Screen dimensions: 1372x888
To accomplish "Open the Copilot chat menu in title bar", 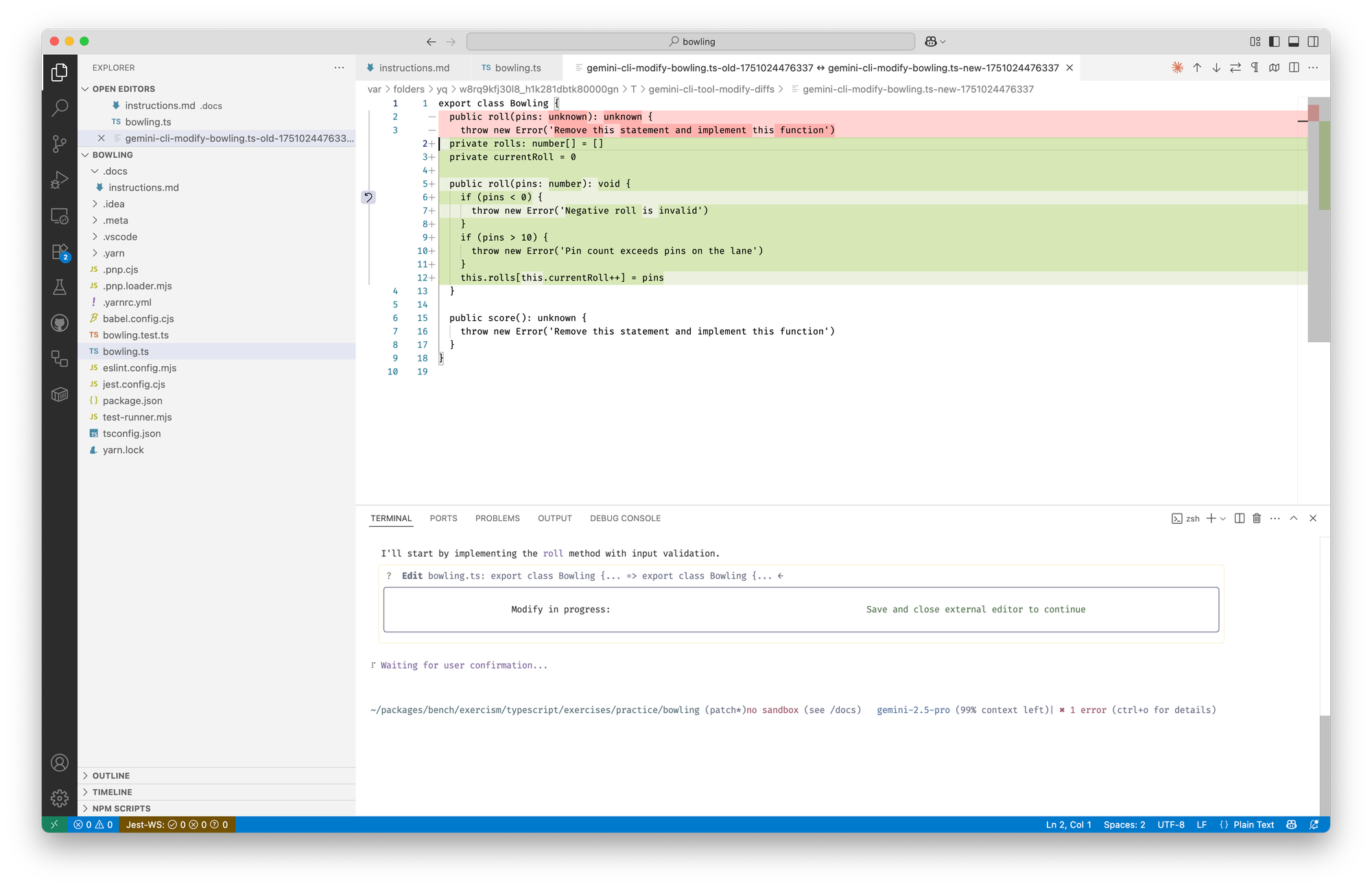I will (935, 42).
